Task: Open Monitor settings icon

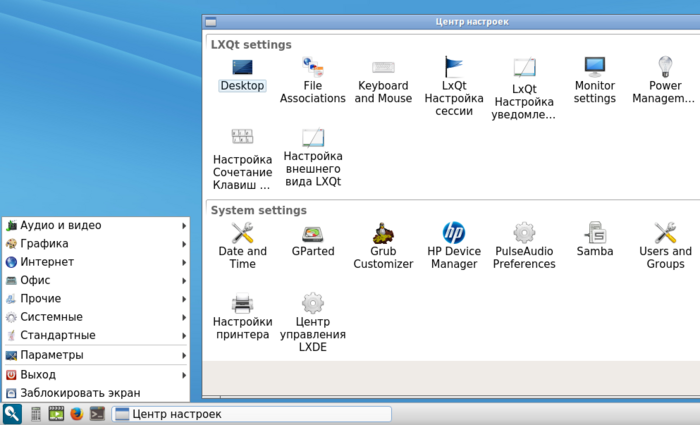Action: point(595,80)
